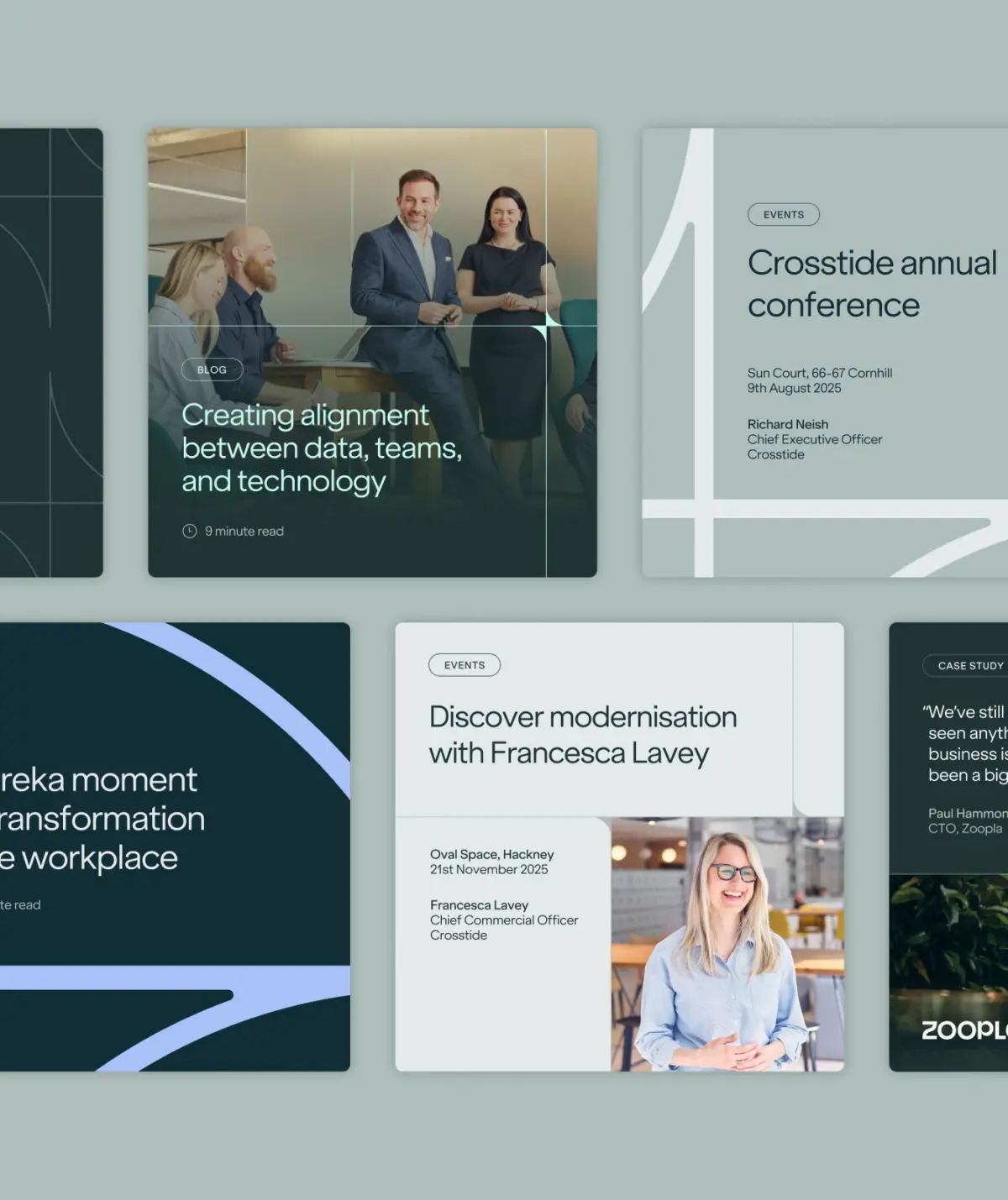Click the Oval Space, Hackney venue text
This screenshot has width=1008, height=1200.
pos(491,854)
